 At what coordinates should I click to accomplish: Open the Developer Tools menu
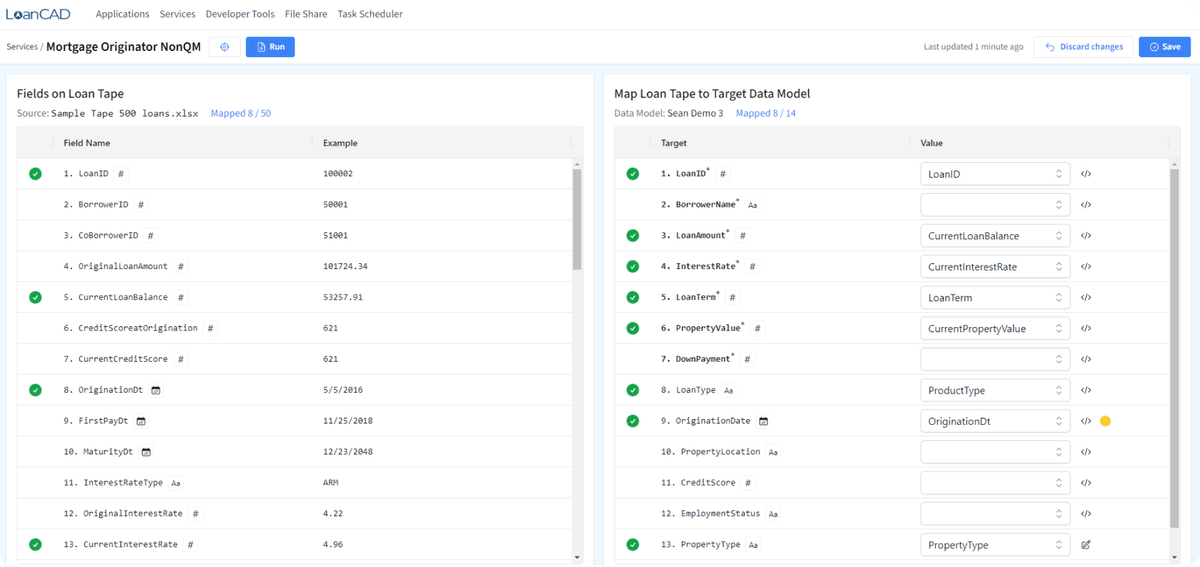[x=240, y=14]
